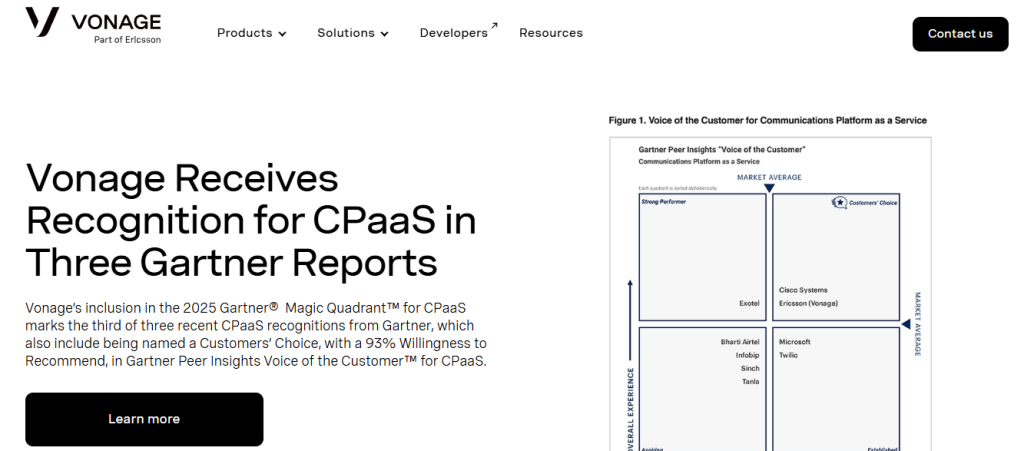The image size is (1024, 451).
Task: Open the Resources page
Action: pos(551,33)
